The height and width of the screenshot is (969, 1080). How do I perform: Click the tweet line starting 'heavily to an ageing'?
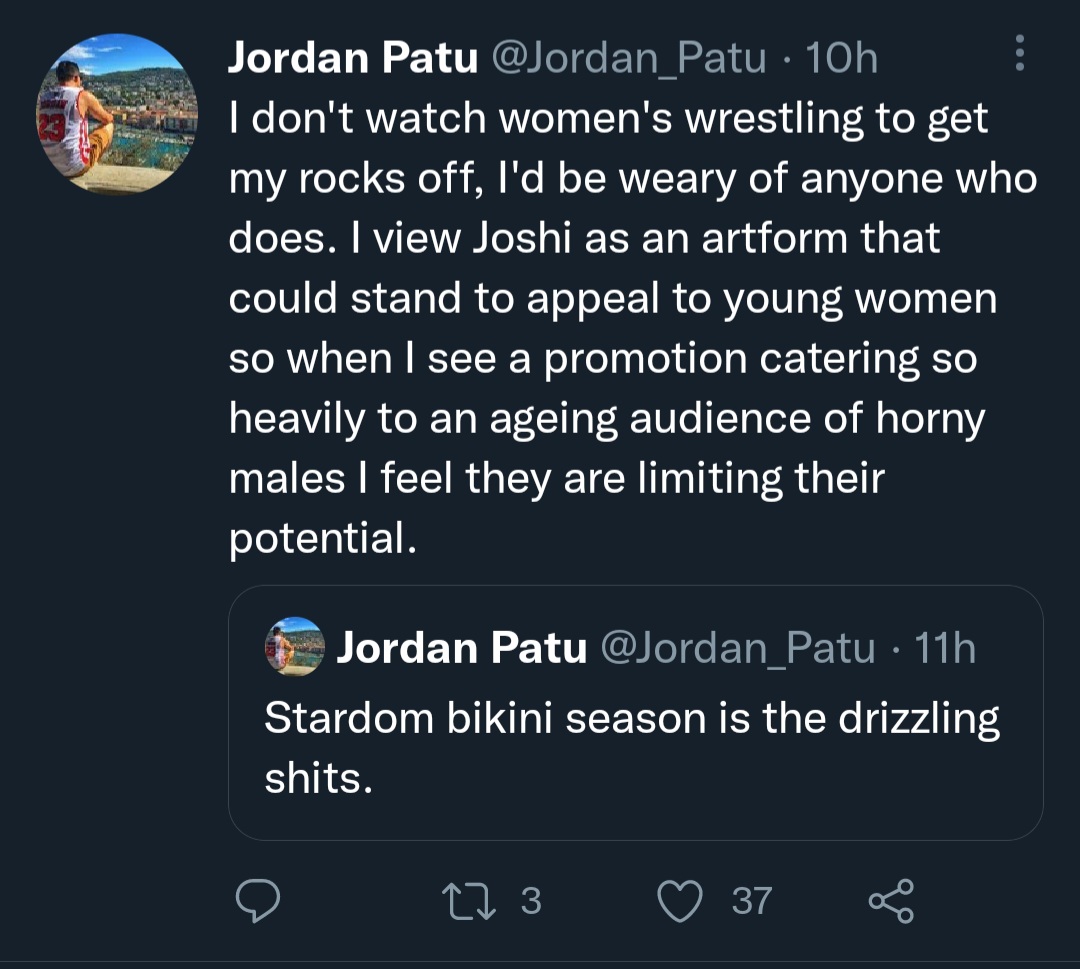[x=607, y=419]
